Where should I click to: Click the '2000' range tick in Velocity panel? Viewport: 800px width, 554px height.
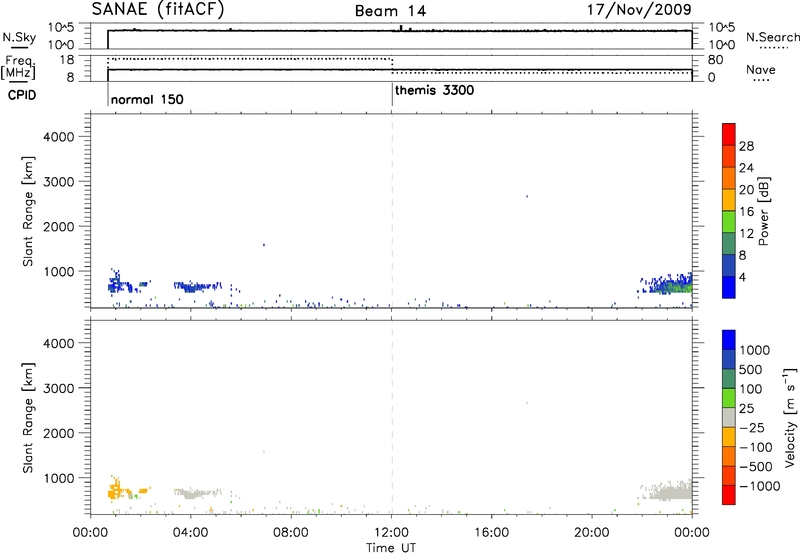pos(59,433)
